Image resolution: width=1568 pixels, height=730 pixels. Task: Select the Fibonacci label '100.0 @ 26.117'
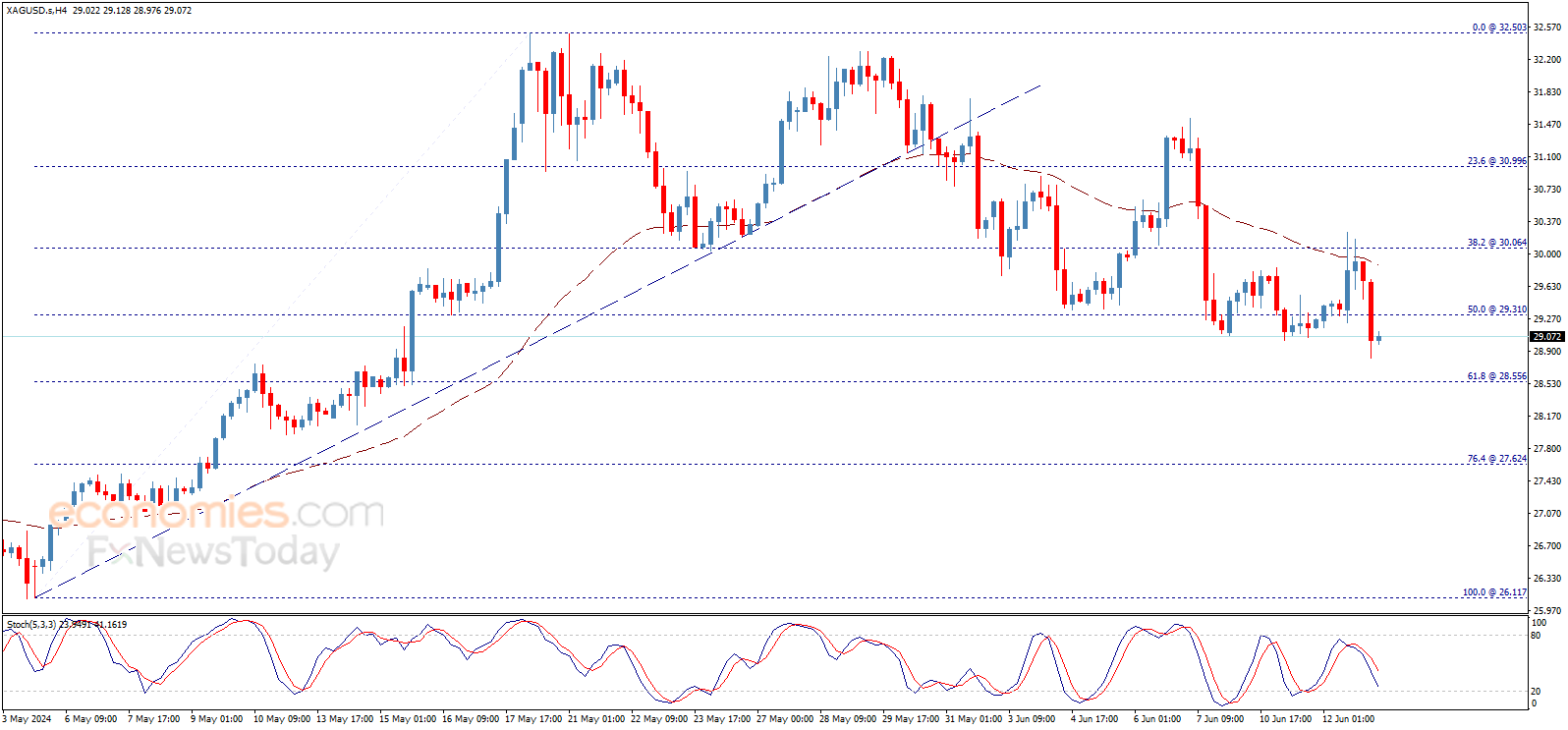(x=1495, y=592)
